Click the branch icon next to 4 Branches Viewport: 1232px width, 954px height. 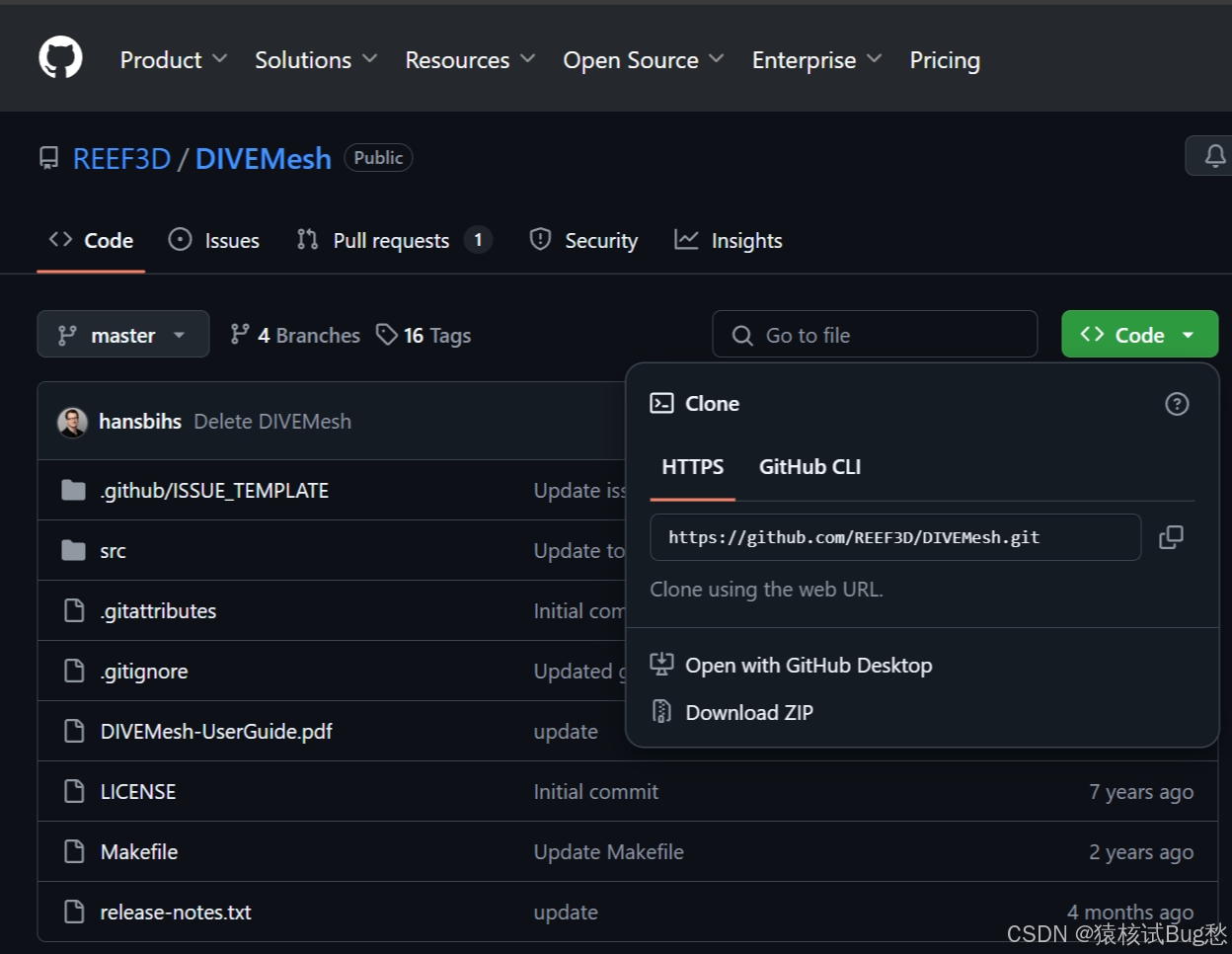tap(240, 335)
